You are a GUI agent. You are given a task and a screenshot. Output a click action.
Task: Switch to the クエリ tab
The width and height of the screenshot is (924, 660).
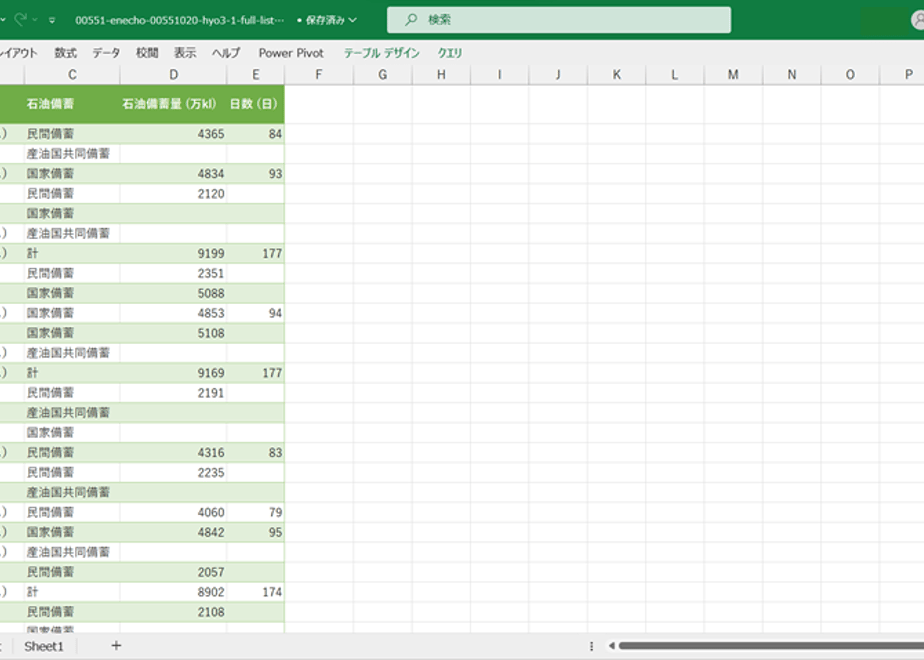450,53
